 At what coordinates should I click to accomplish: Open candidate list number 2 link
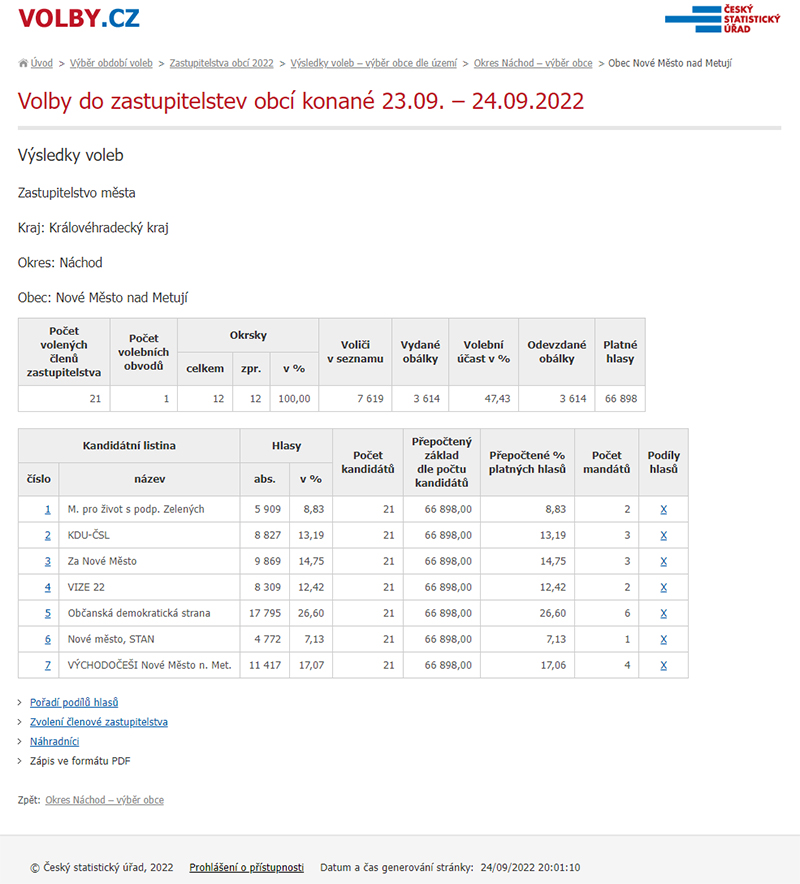pos(47,535)
